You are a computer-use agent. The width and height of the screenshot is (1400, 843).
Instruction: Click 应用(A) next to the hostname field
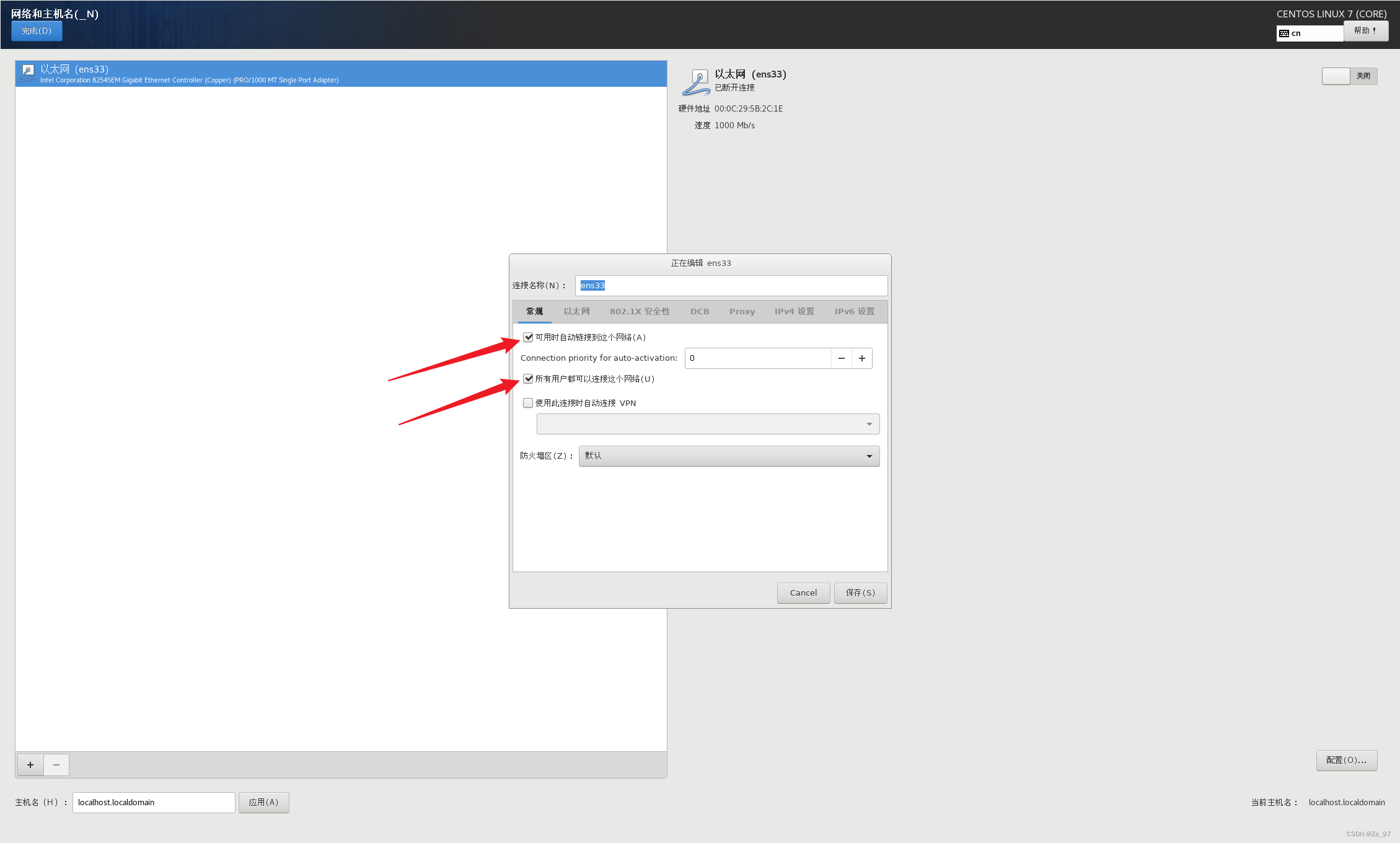pyautogui.click(x=263, y=801)
